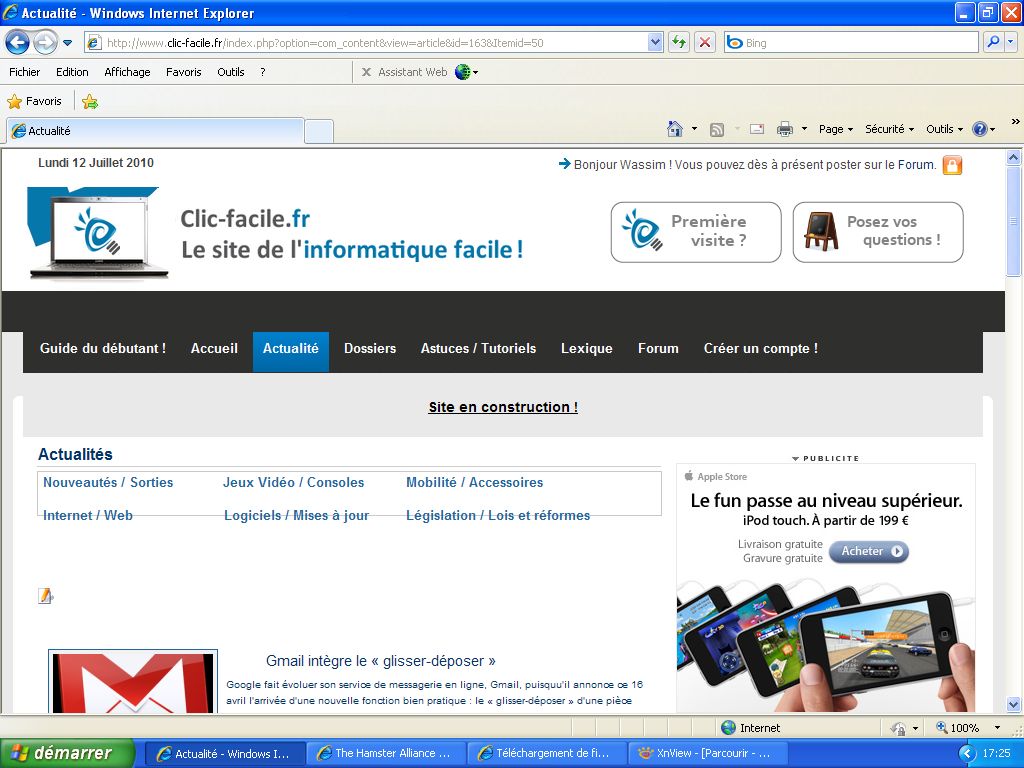Screen dimensions: 1024x768
Task: Click the orange padlock icon
Action: (x=952, y=165)
